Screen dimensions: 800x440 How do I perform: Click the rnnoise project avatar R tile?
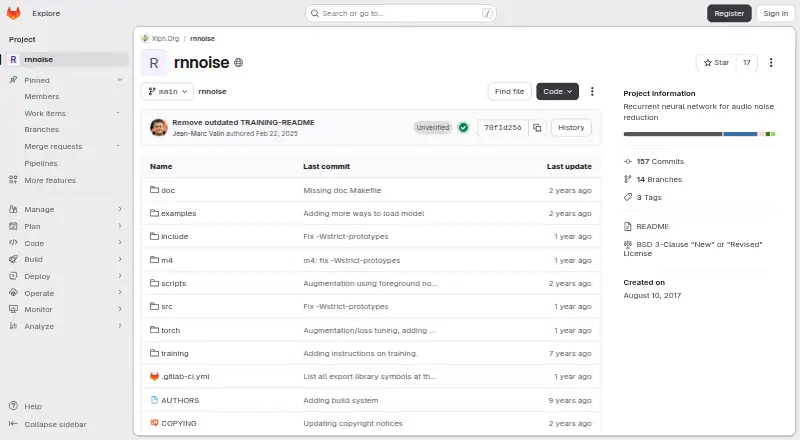coord(154,63)
